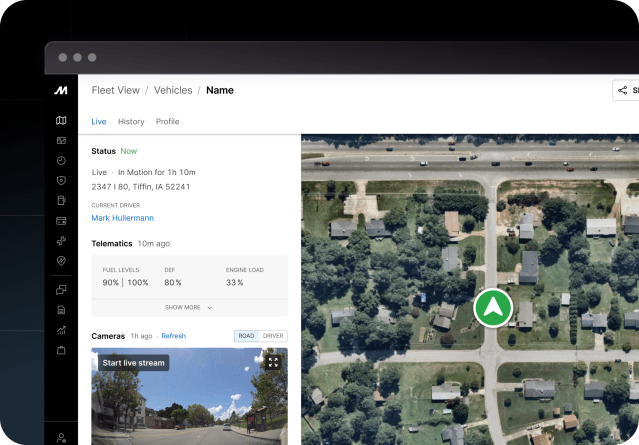Open the map view sidebar icon
The height and width of the screenshot is (445, 639).
(x=61, y=121)
